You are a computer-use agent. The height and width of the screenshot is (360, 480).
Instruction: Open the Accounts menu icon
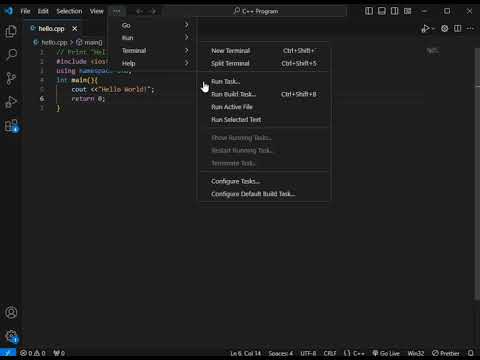click(x=11, y=312)
